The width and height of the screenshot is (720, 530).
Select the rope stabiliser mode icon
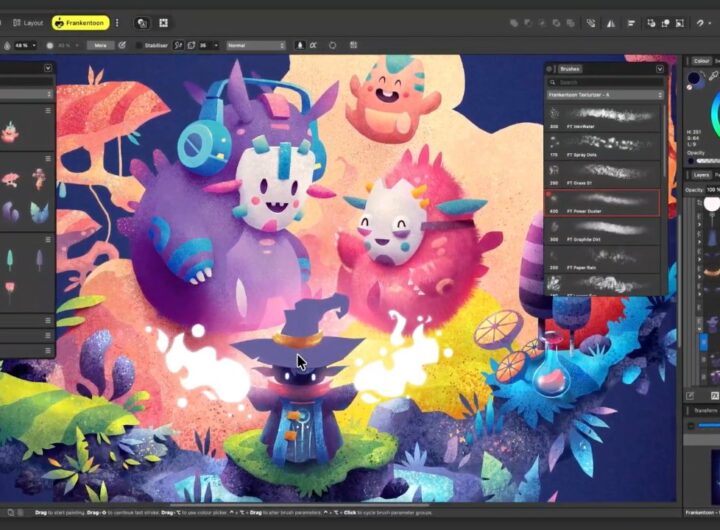point(178,45)
